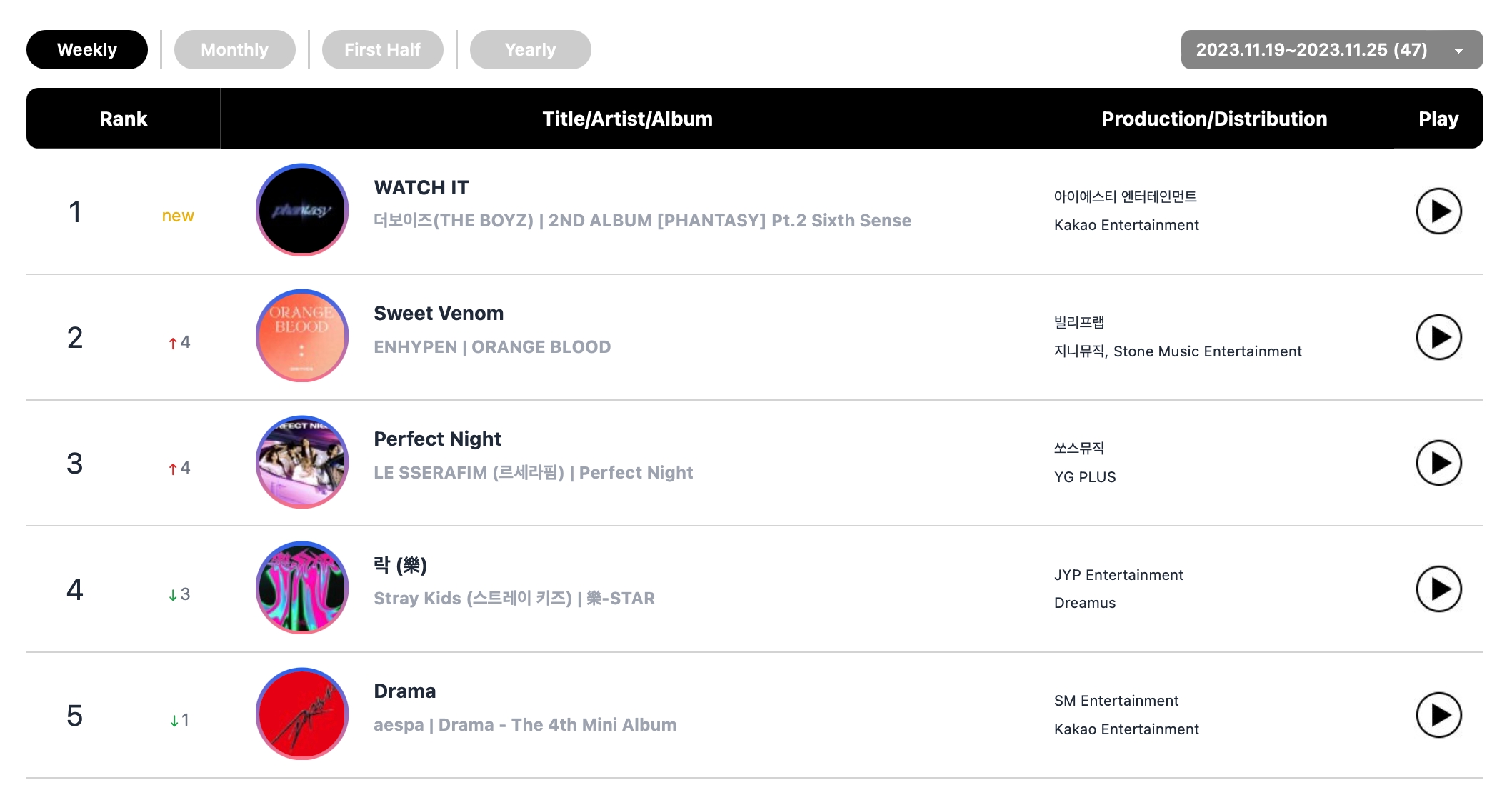Start playback of aespa's Drama
Image resolution: width=1512 pixels, height=790 pixels.
click(1438, 715)
